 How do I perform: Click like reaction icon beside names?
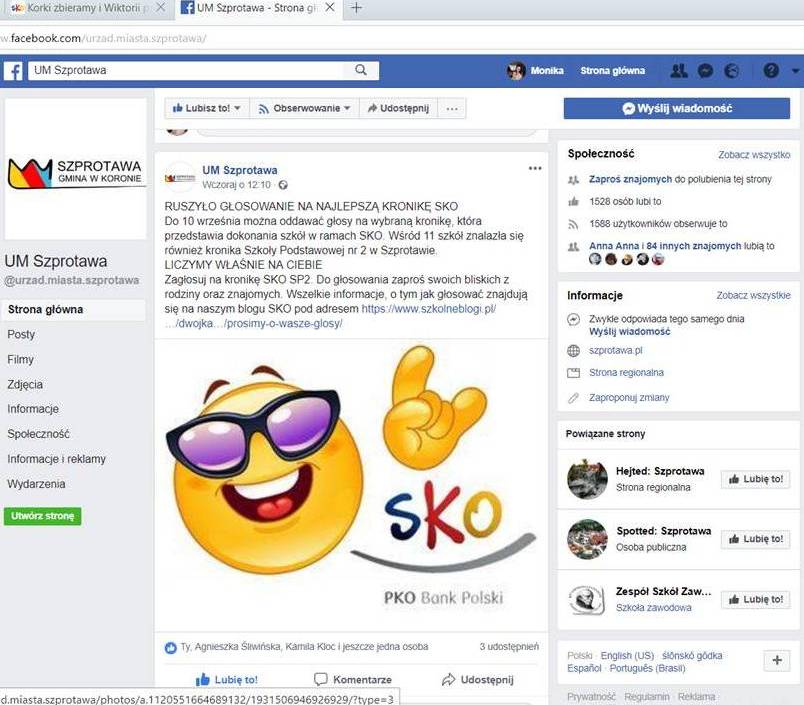(171, 648)
